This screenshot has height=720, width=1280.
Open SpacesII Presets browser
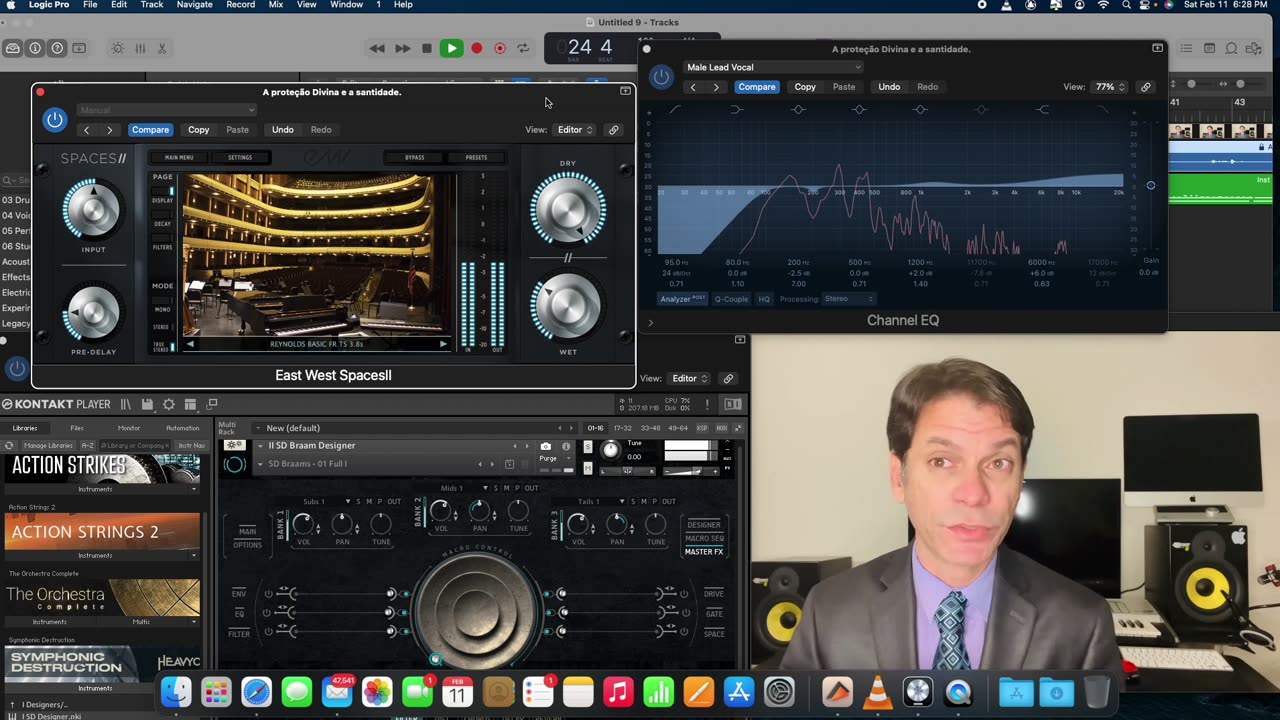[x=476, y=157]
